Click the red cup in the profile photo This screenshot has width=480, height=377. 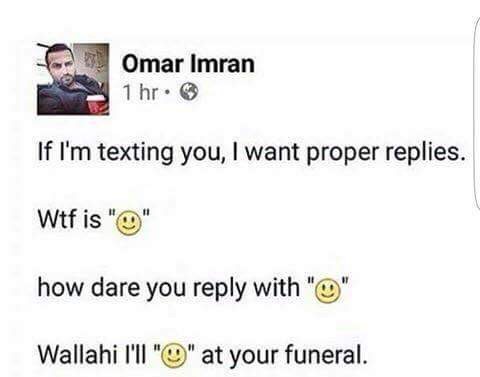pos(94,104)
